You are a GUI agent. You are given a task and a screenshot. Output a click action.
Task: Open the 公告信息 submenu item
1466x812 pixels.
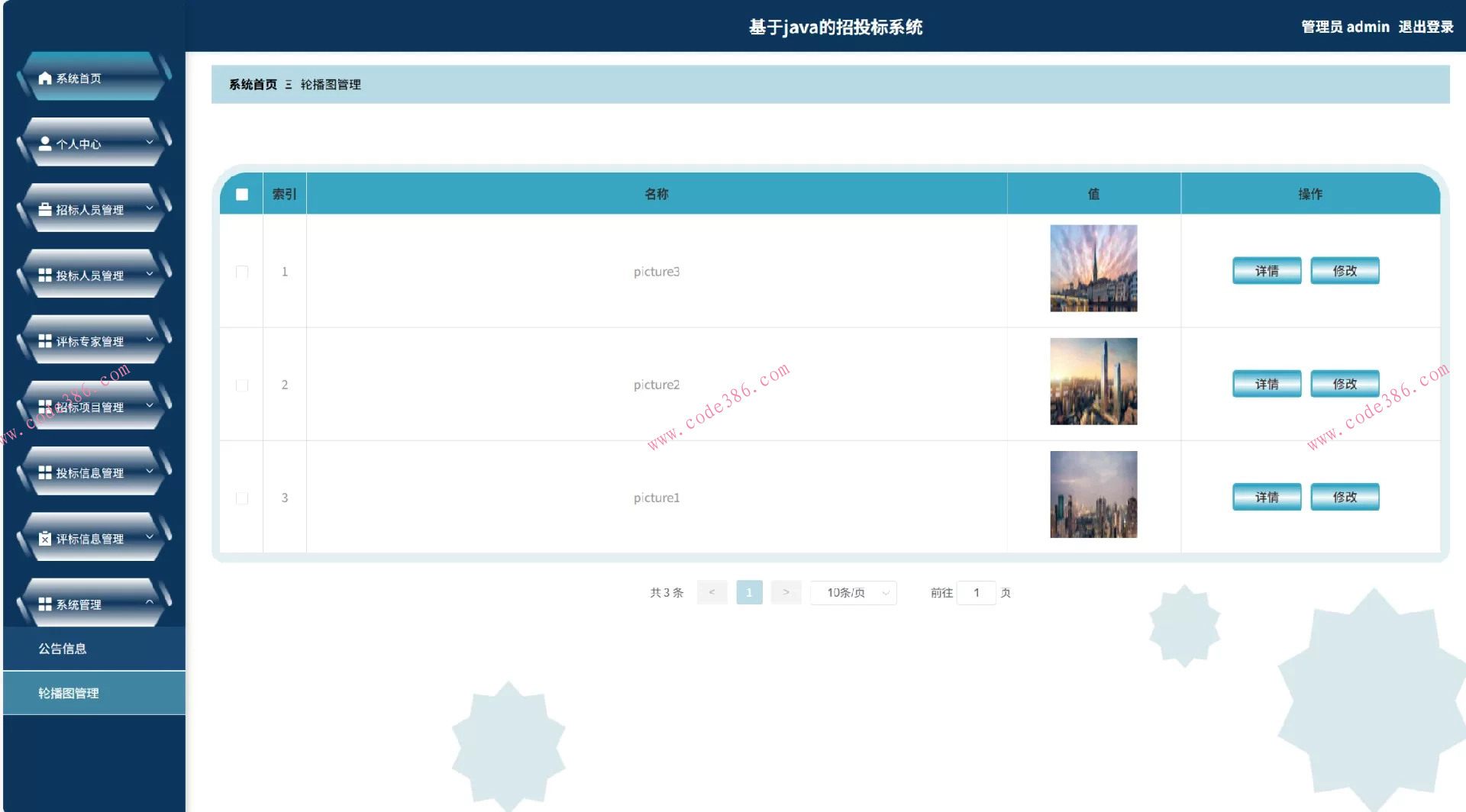[63, 649]
